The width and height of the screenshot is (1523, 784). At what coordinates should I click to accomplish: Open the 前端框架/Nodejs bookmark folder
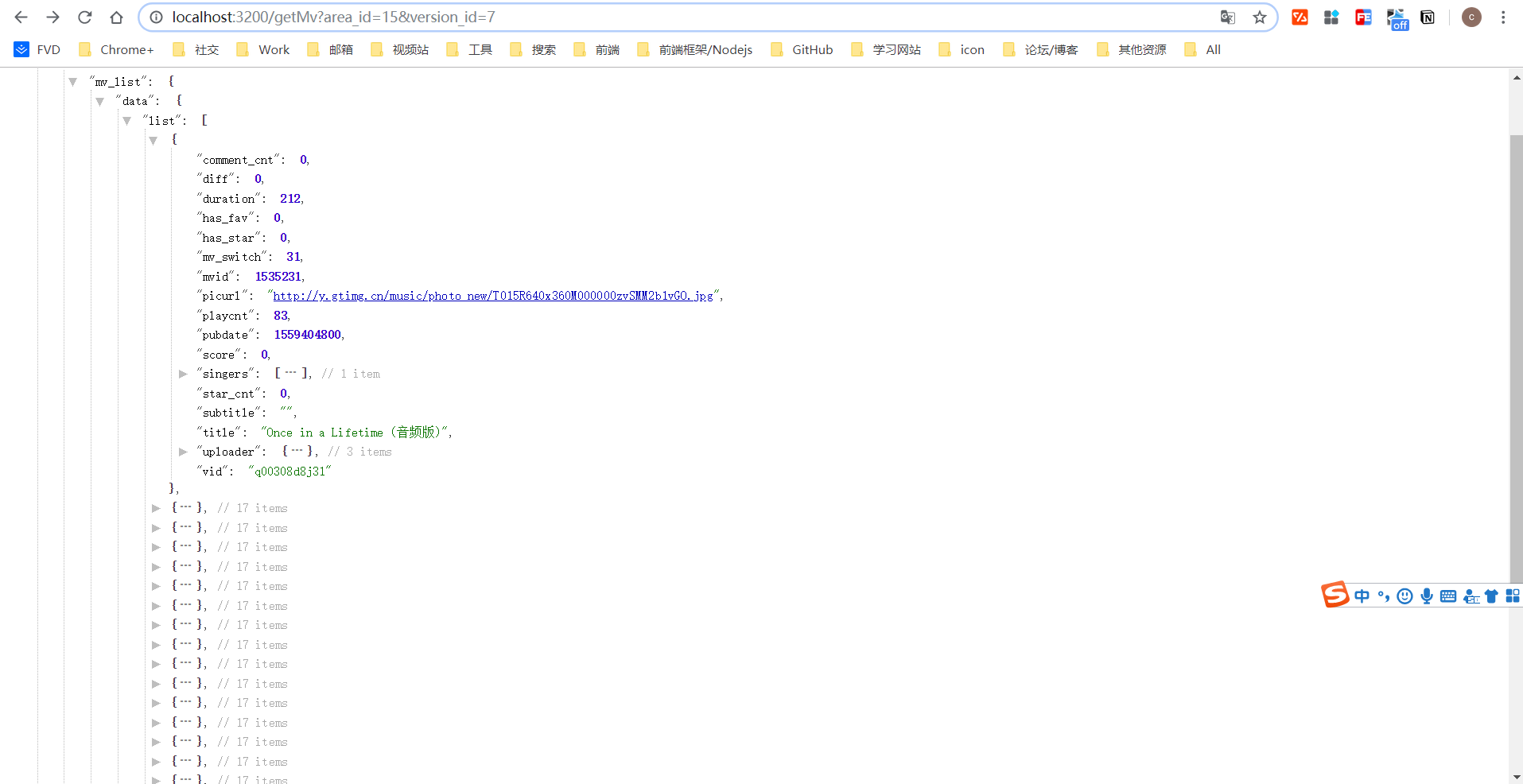click(x=694, y=49)
